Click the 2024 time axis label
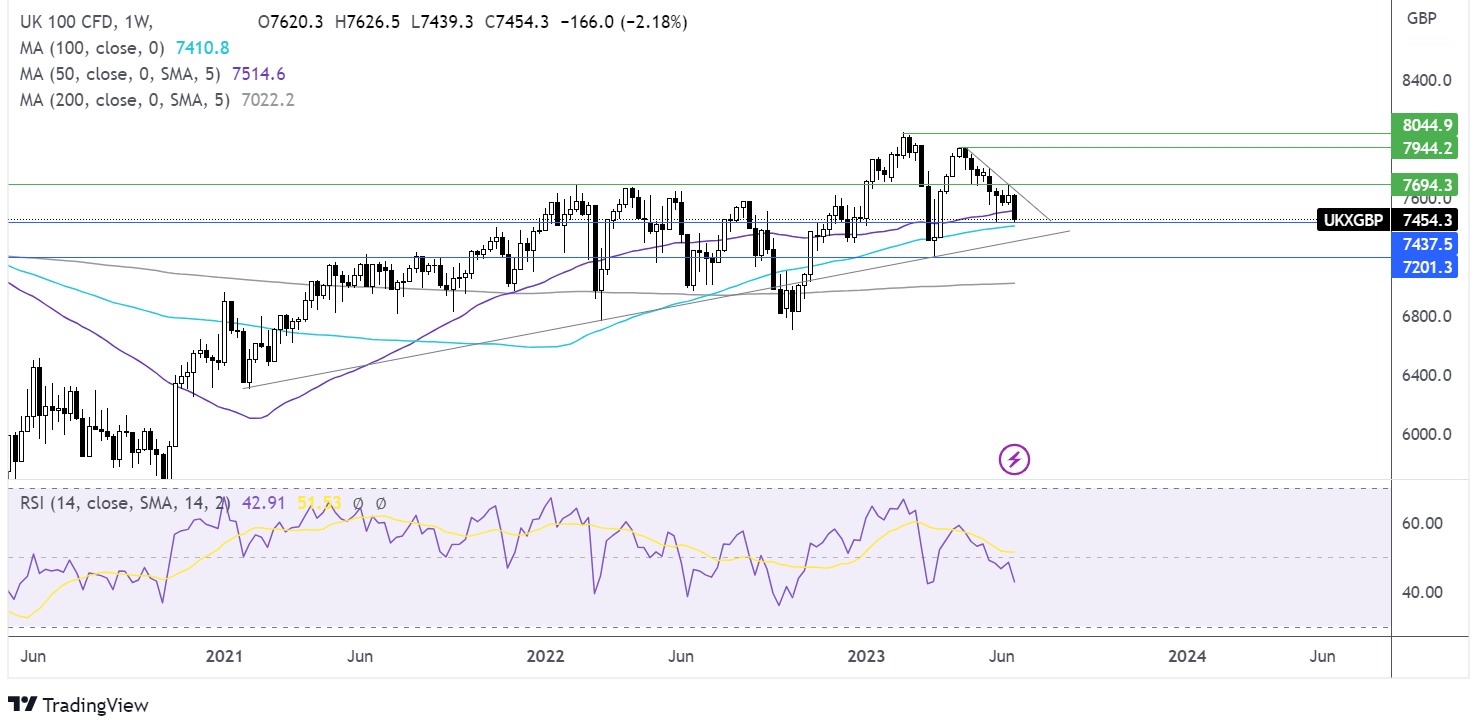Image resolution: width=1484 pixels, height=721 pixels. click(1186, 656)
